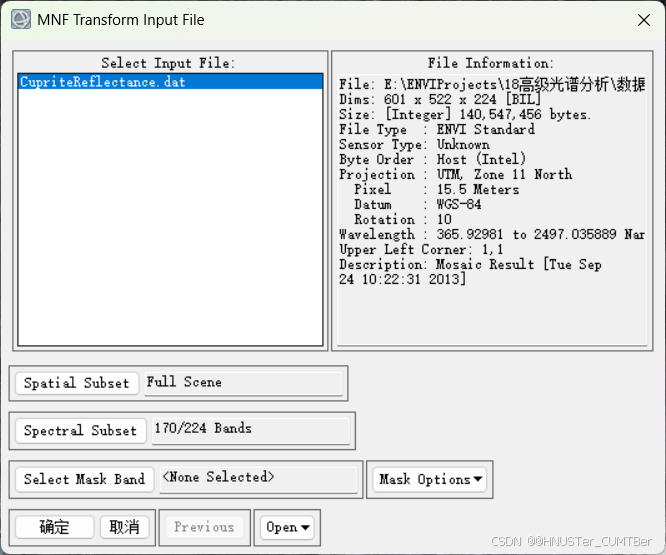Viewport: 666px width, 555px height.
Task: Click the Sensor Type: Unknown line
Action: 414,144
